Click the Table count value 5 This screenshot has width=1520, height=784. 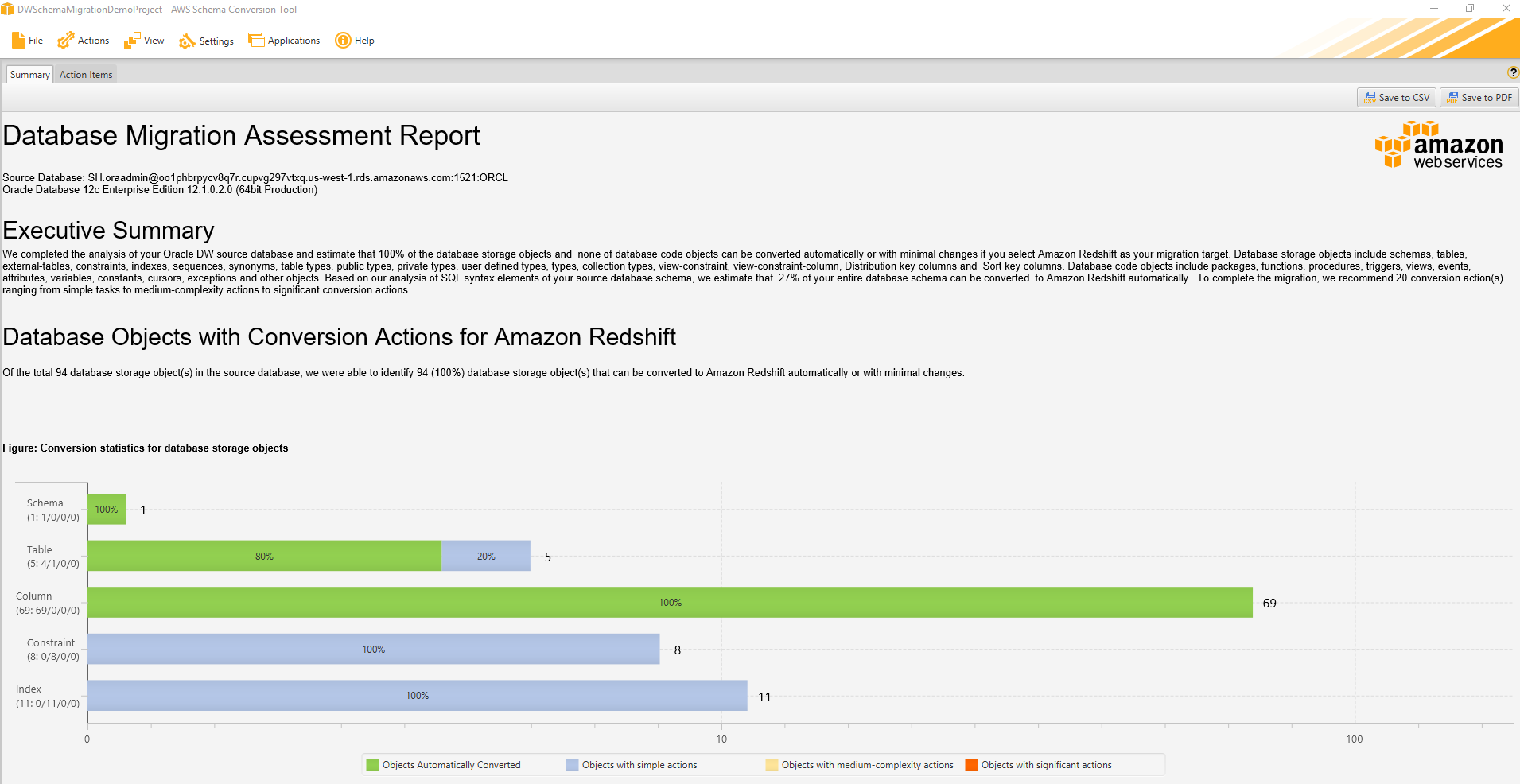click(548, 557)
